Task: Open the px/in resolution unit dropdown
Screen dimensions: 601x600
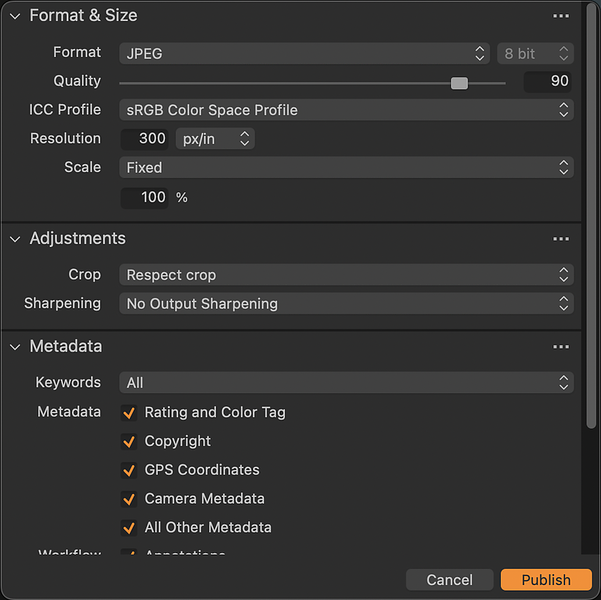Action: (x=215, y=138)
